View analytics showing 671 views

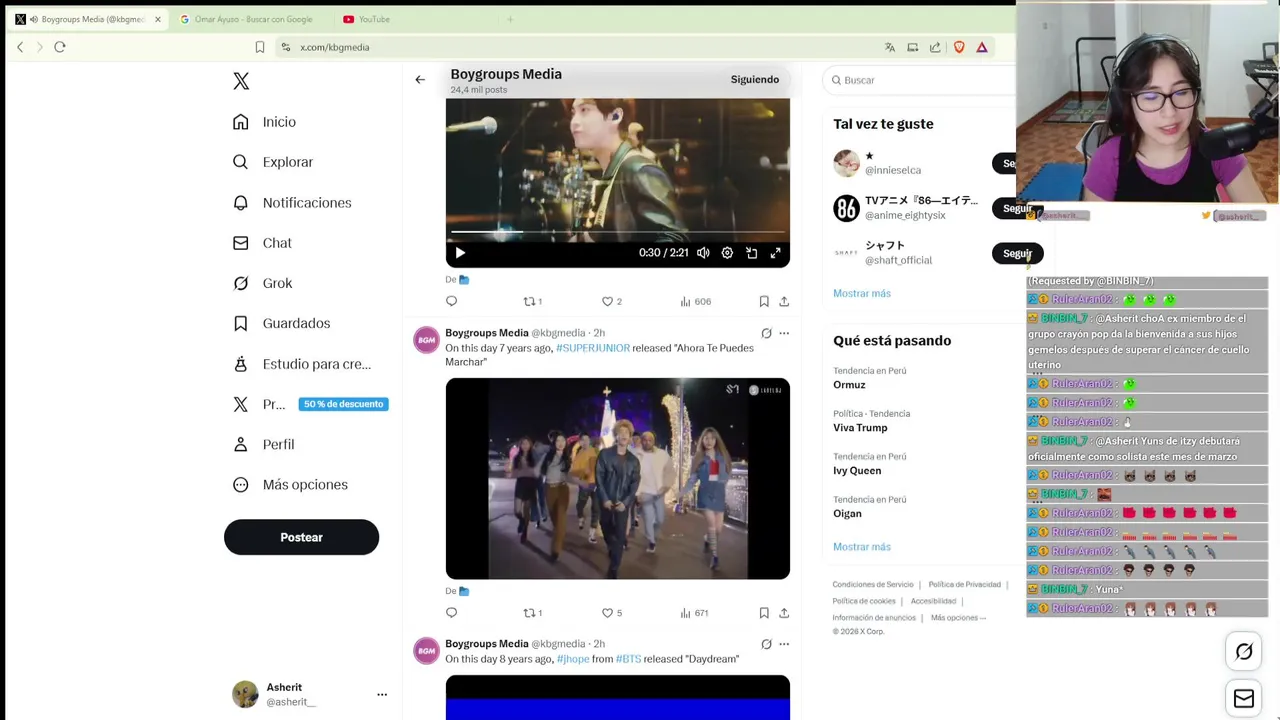pyautogui.click(x=695, y=613)
